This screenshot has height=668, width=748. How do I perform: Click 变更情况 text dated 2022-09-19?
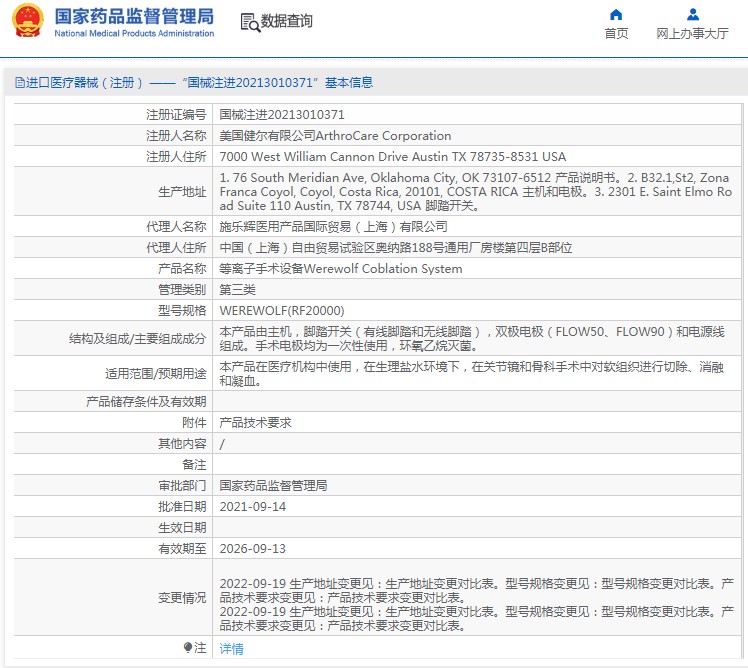tap(477, 604)
